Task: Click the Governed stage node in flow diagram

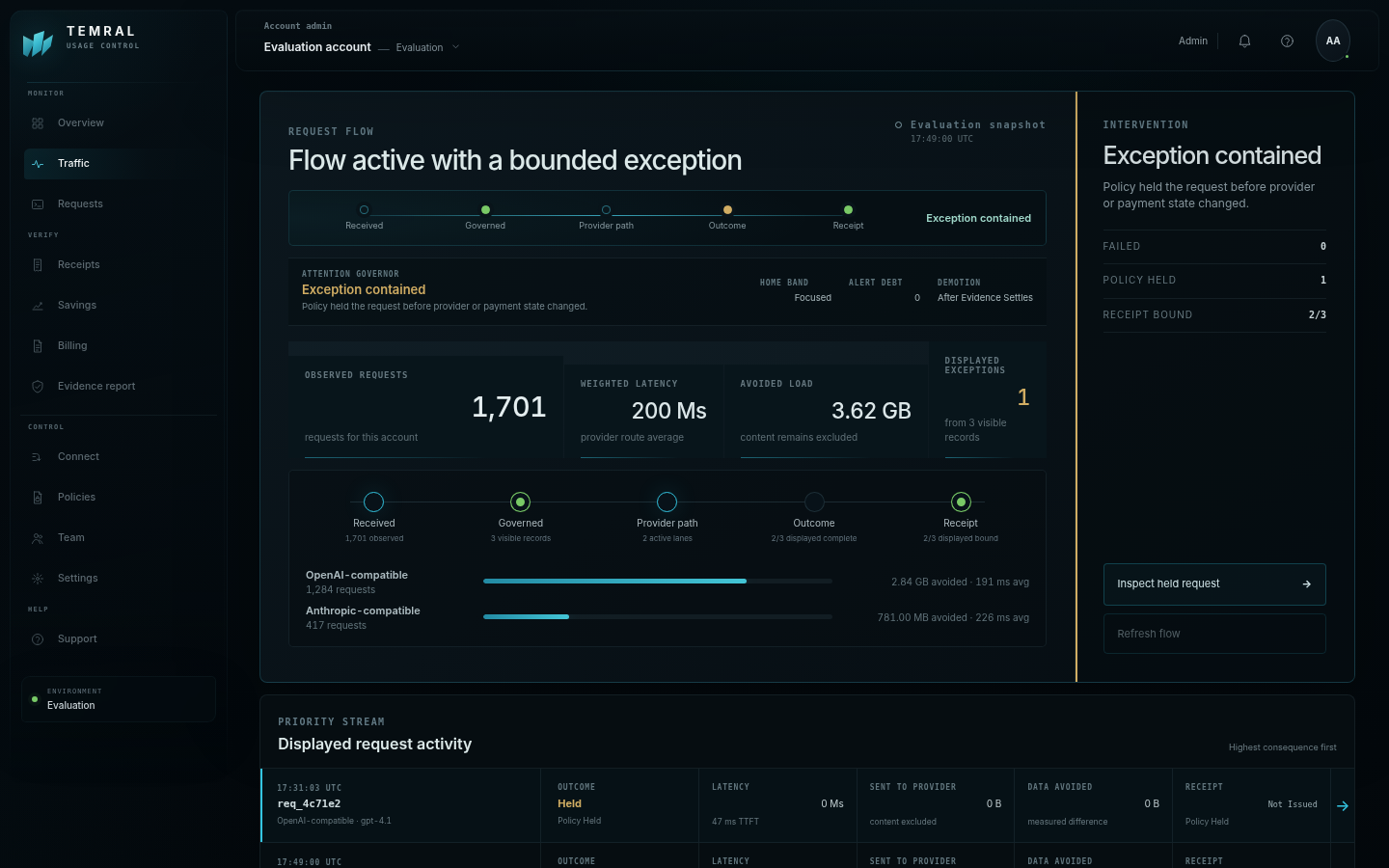Action: [x=521, y=502]
